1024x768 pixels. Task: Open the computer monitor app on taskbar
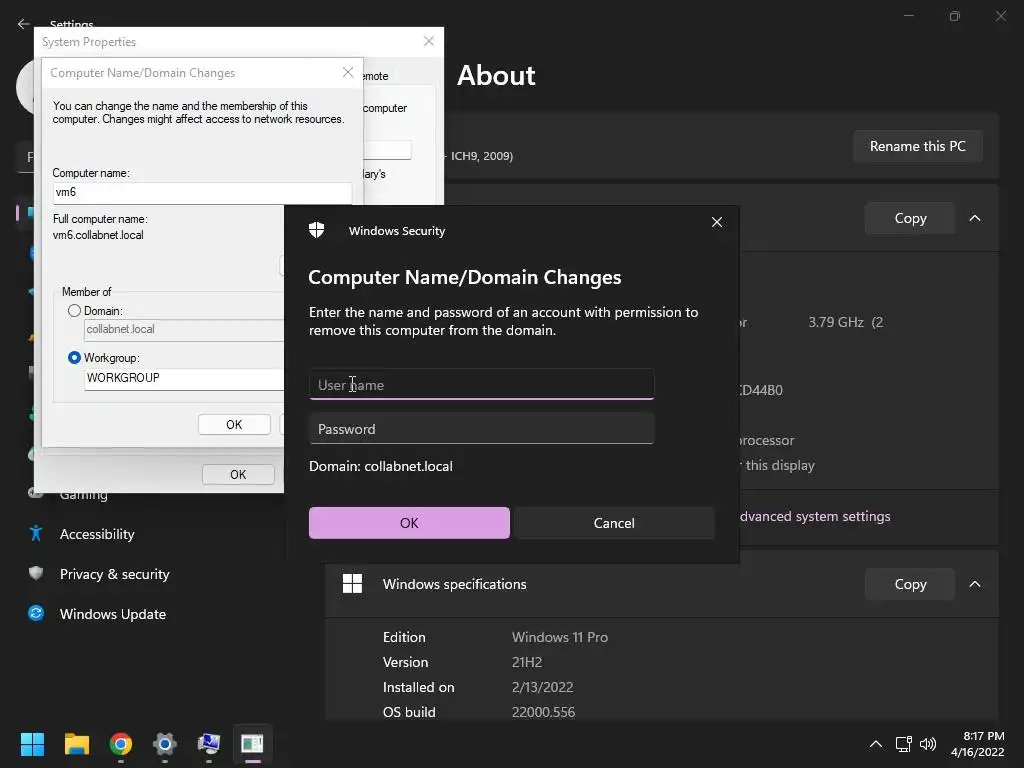[x=209, y=744]
